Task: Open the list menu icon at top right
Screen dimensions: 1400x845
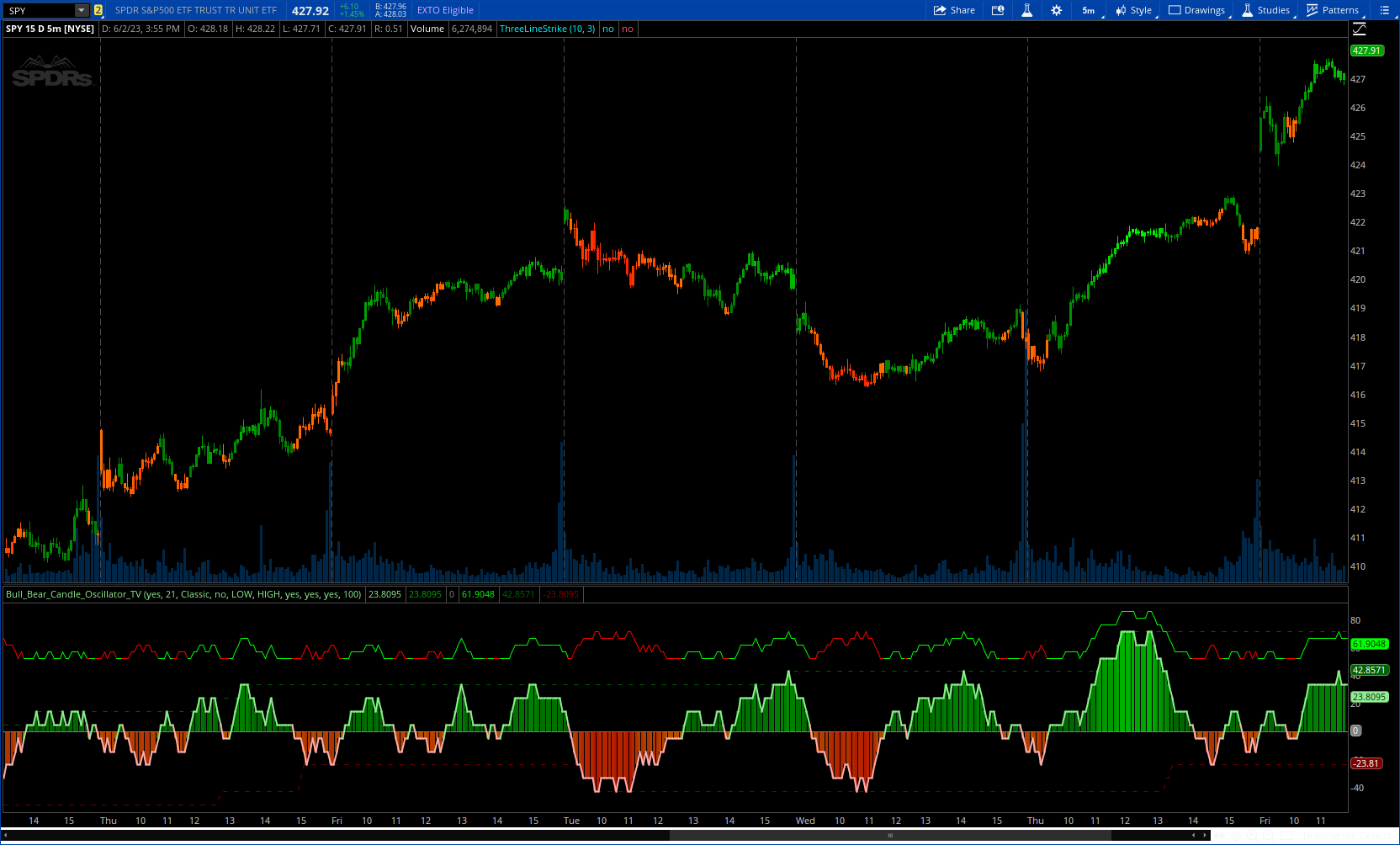Action: point(1384,10)
